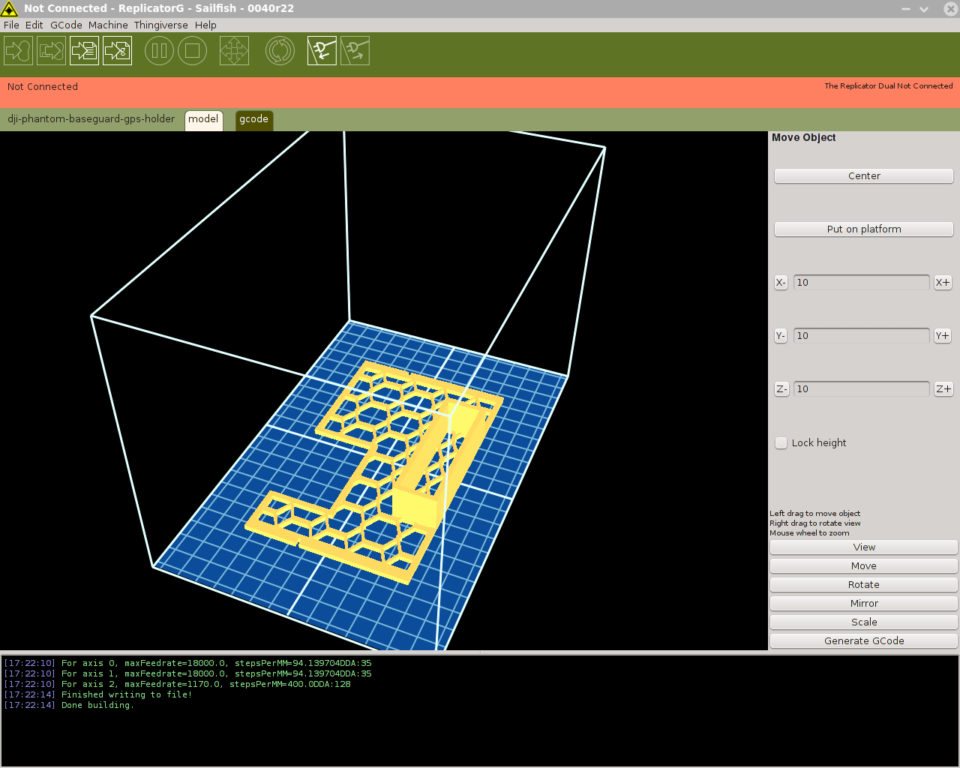Click the Generate GCode button
The height and width of the screenshot is (768, 960).
click(x=863, y=641)
